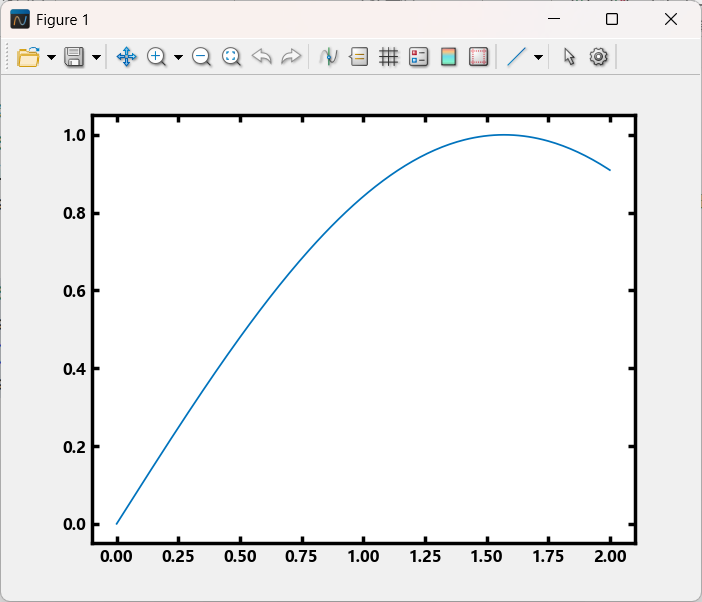Viewport: 702px width, 602px height.
Task: Click the x-axis tick label 1.75
Action: pos(548,556)
